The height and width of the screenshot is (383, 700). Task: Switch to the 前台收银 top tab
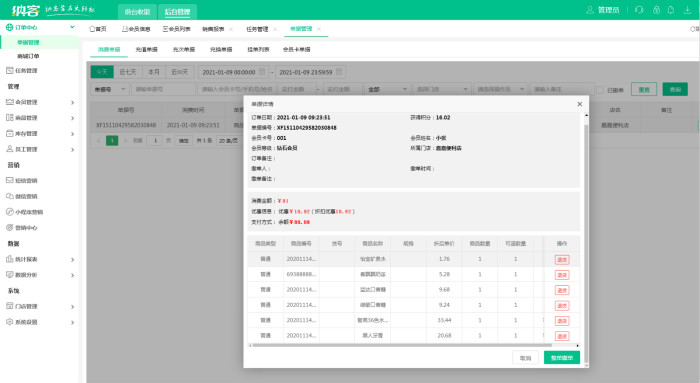click(x=138, y=12)
